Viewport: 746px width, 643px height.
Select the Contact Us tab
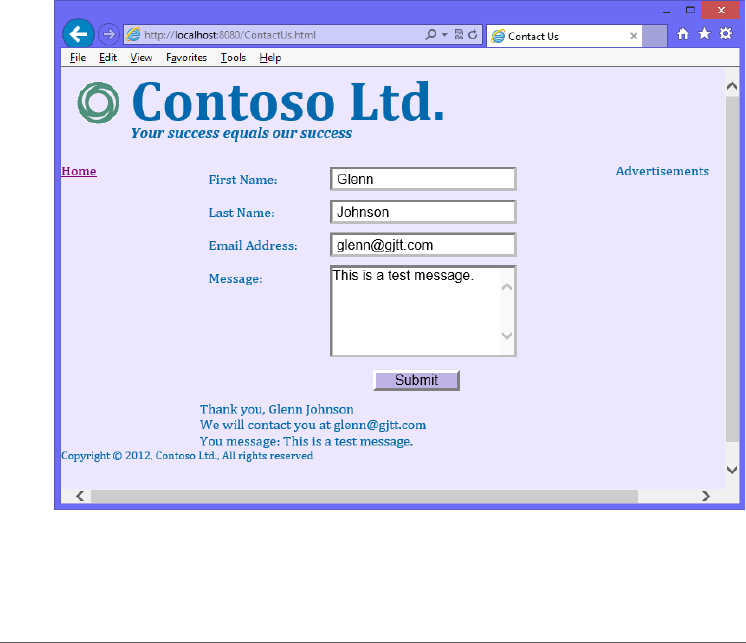click(564, 36)
